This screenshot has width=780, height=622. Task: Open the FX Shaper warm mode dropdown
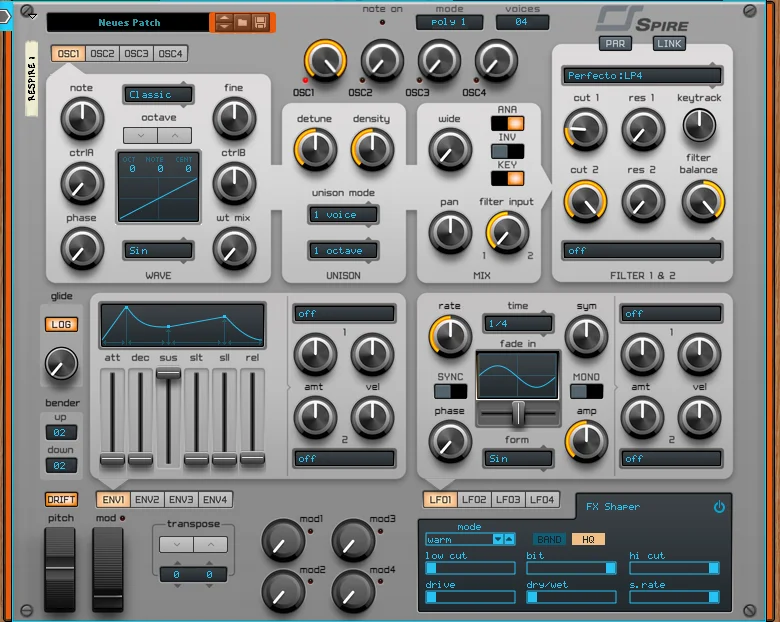click(x=470, y=539)
